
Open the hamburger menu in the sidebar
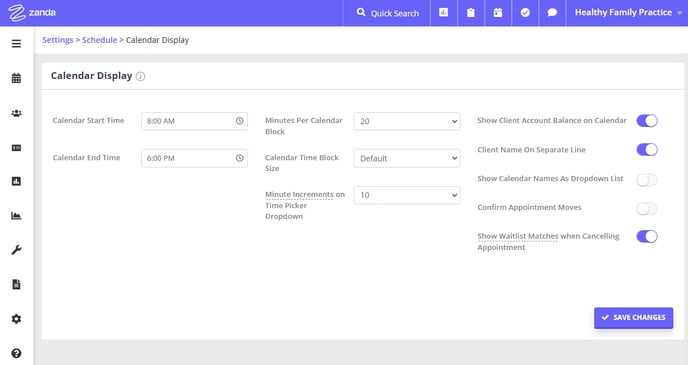point(16,43)
